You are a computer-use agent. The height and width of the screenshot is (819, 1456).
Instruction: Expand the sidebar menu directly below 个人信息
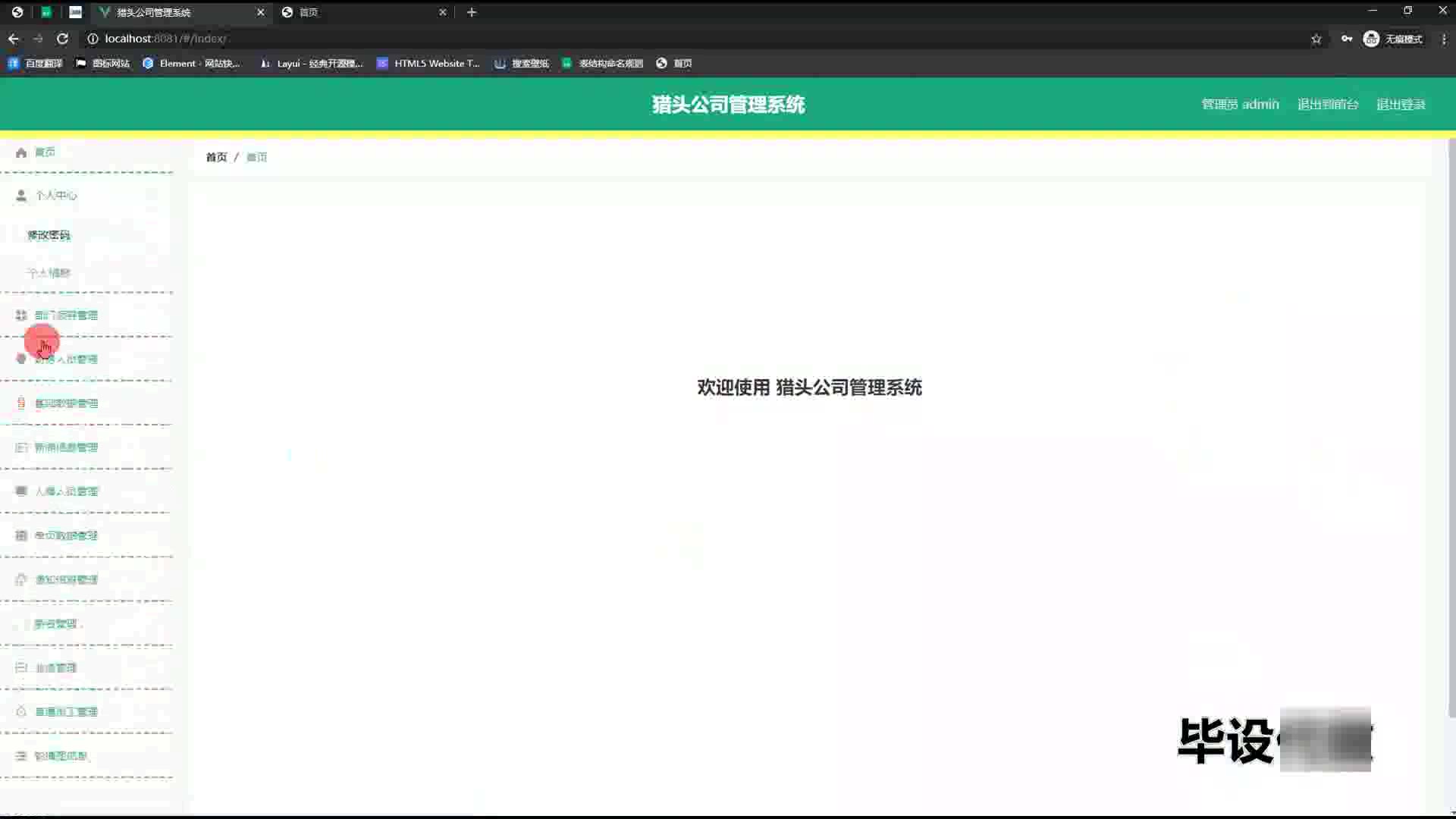coord(66,315)
